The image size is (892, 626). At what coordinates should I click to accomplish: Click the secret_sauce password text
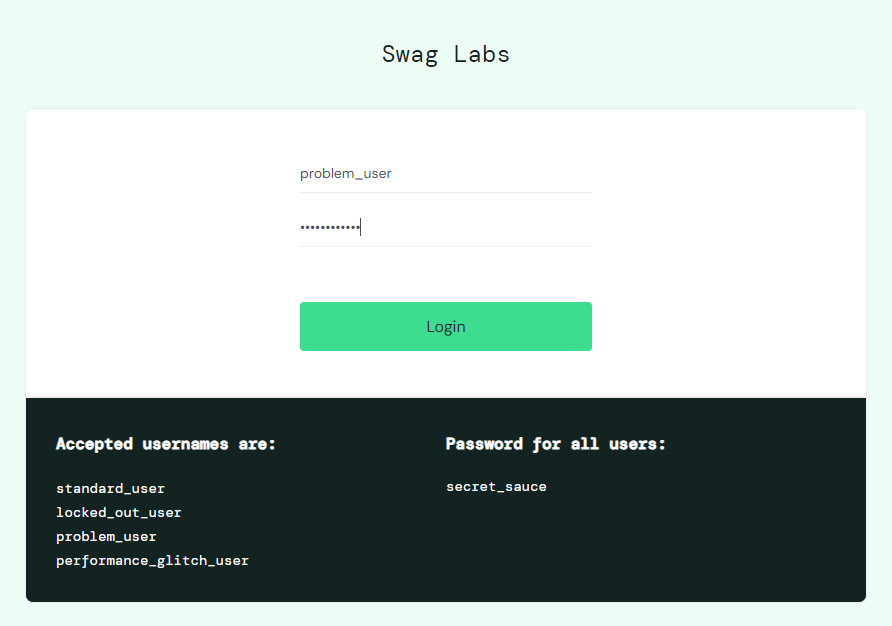[x=496, y=487]
